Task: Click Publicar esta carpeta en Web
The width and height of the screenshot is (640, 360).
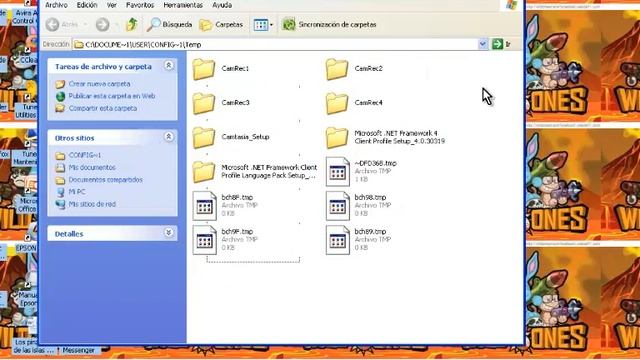Action: [112, 96]
